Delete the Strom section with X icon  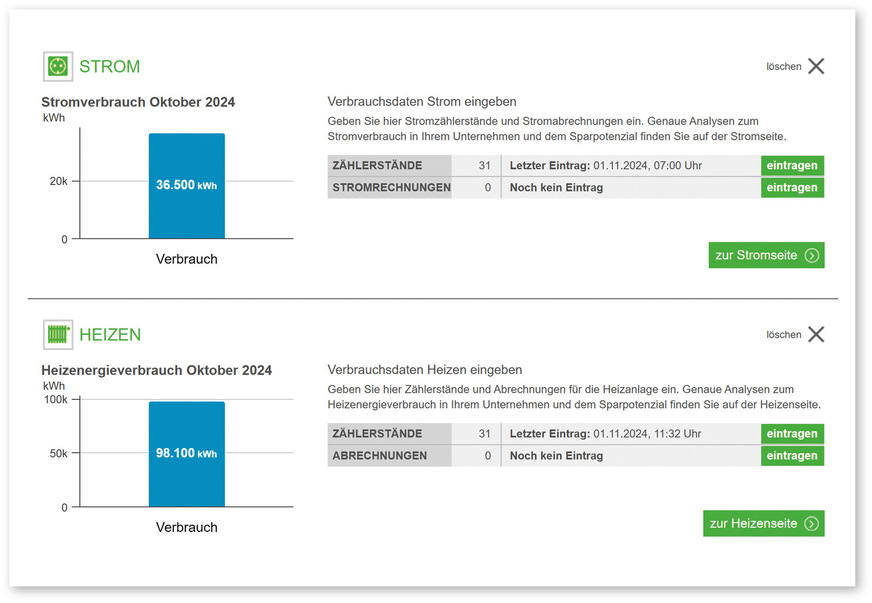click(x=816, y=67)
